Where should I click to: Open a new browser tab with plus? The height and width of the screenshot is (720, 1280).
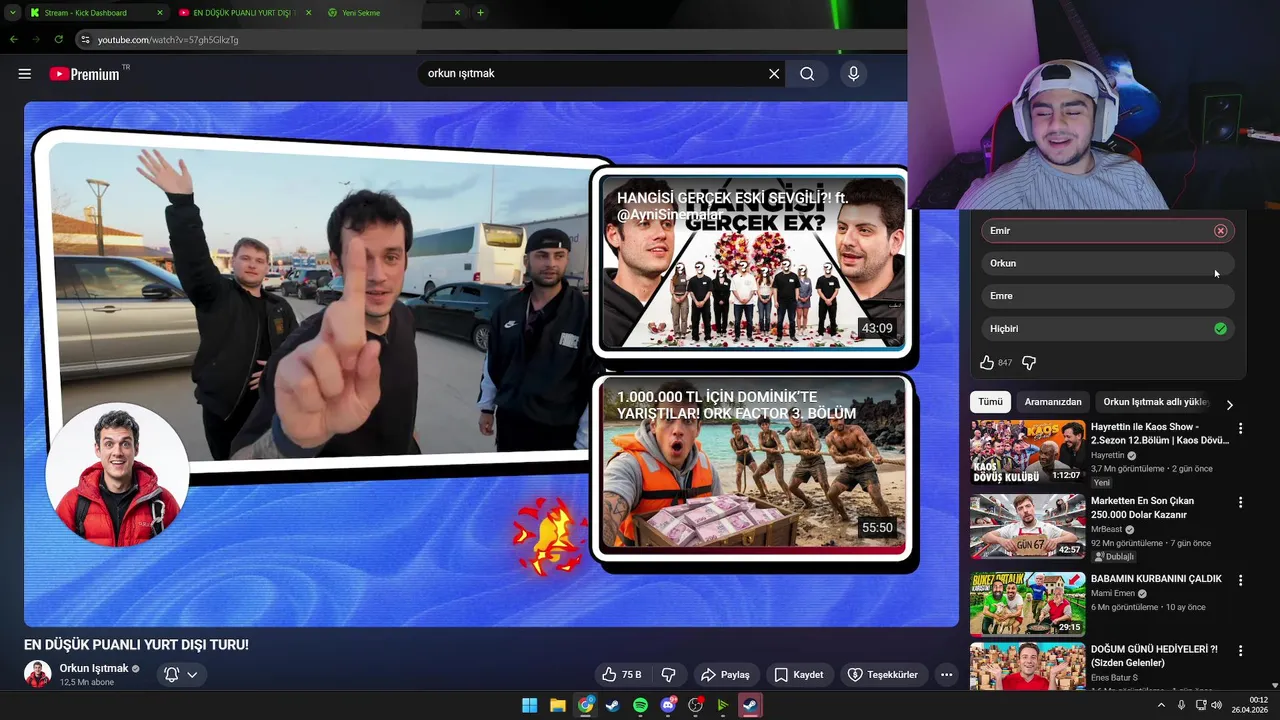click(481, 13)
